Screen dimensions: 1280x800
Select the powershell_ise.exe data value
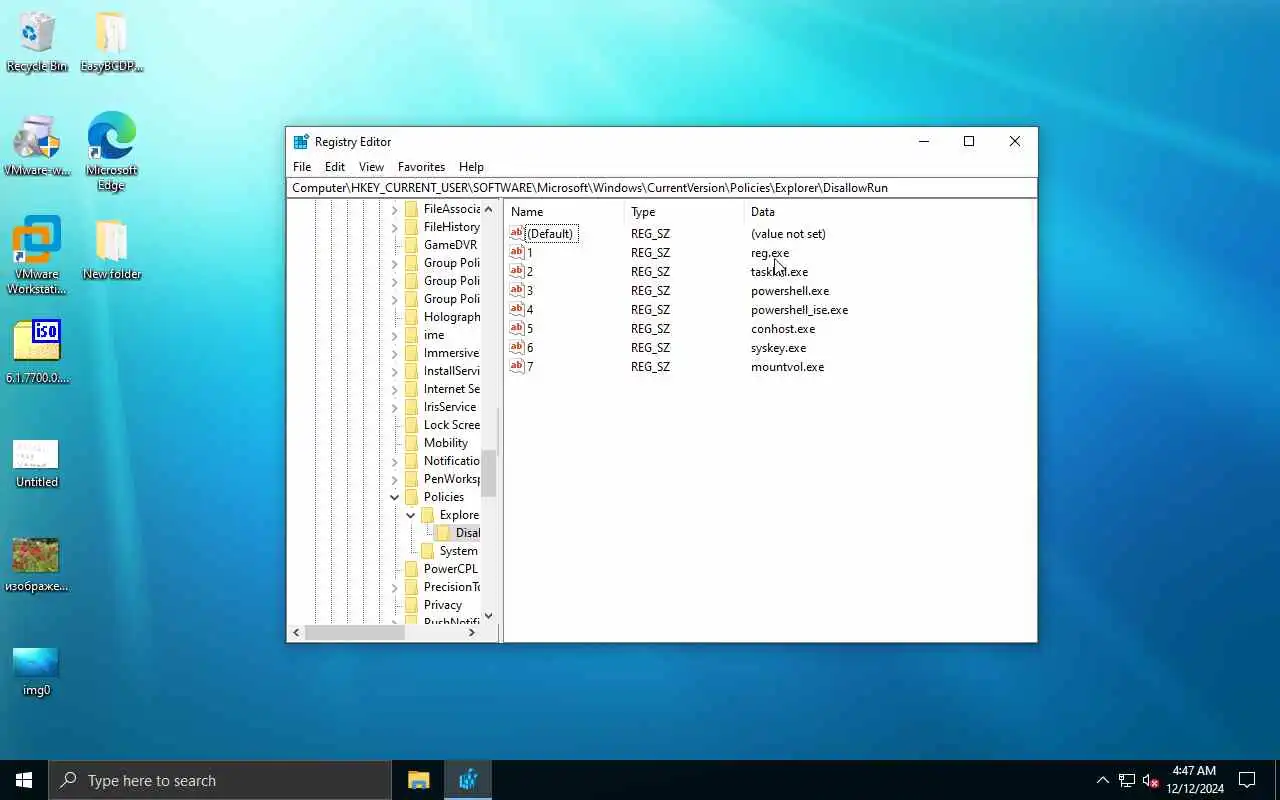pyautogui.click(x=799, y=310)
